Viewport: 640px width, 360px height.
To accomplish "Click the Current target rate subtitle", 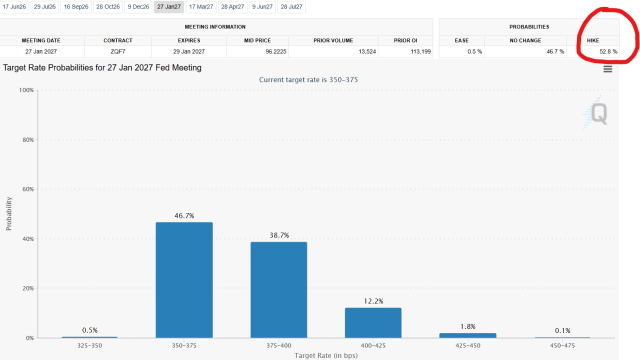I will 308,80.
